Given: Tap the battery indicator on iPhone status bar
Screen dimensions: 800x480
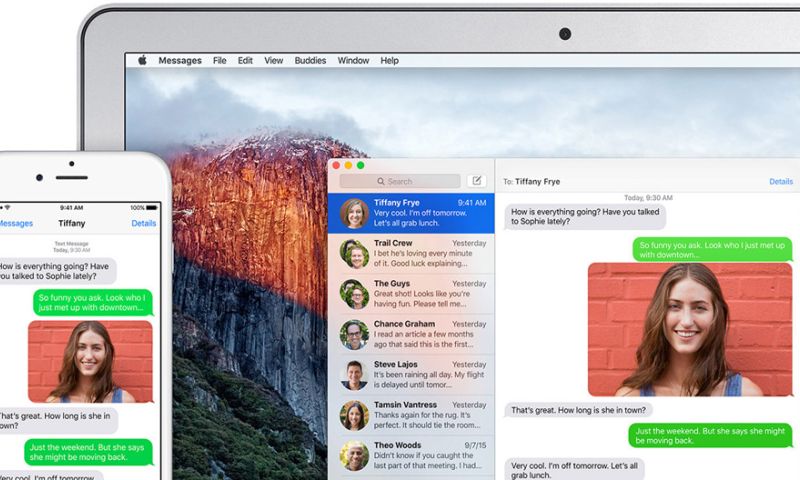Looking at the screenshot, I should pyautogui.click(x=152, y=208).
